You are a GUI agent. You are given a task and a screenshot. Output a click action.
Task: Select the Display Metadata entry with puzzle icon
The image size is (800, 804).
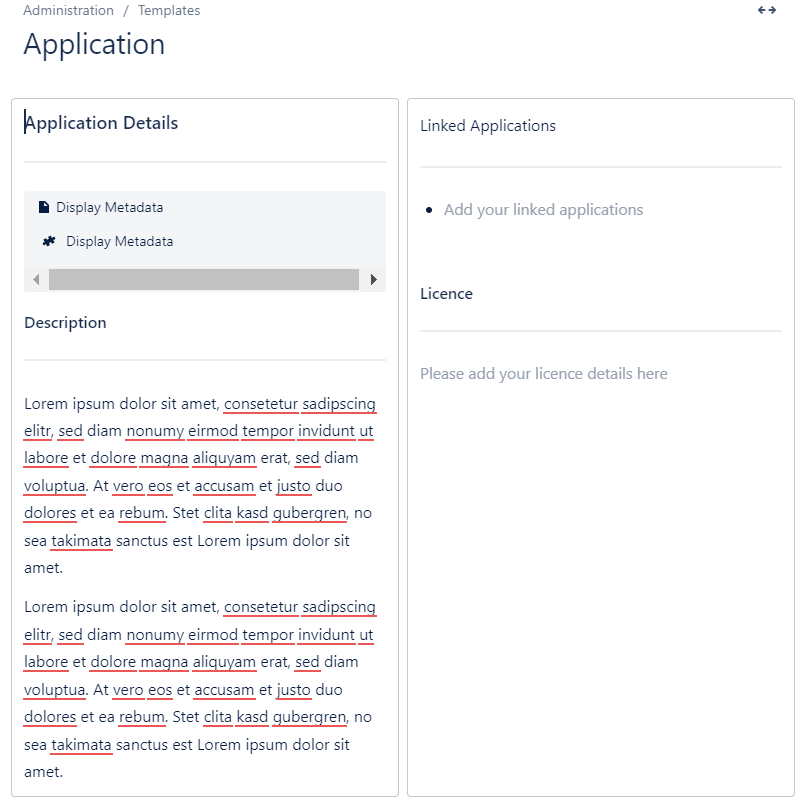pos(119,242)
